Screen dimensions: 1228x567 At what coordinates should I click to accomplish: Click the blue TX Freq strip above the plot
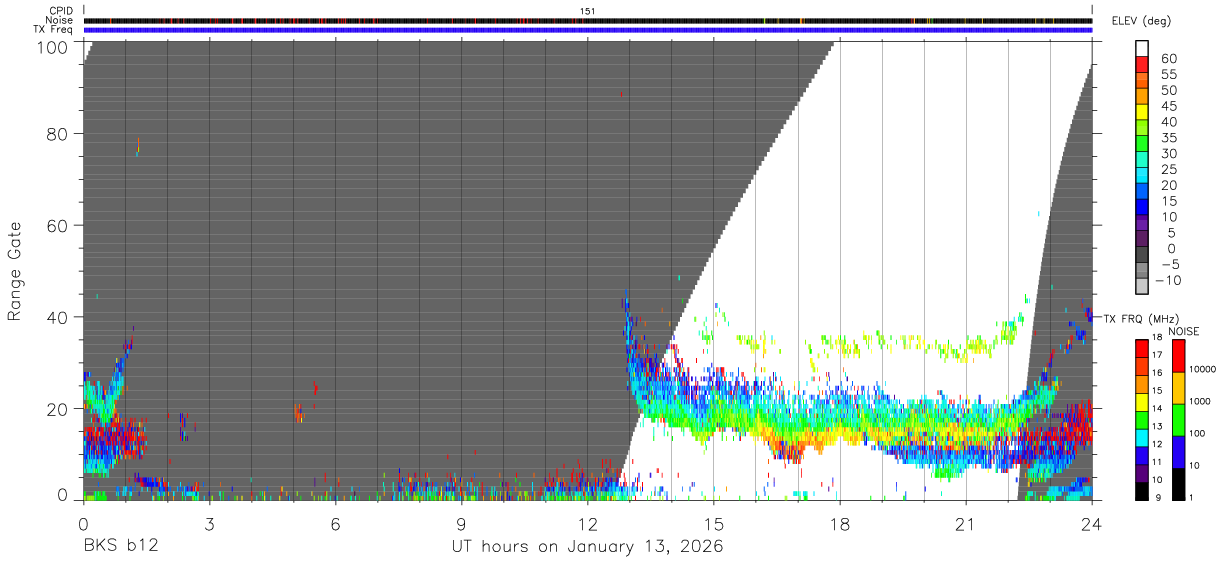tap(588, 30)
